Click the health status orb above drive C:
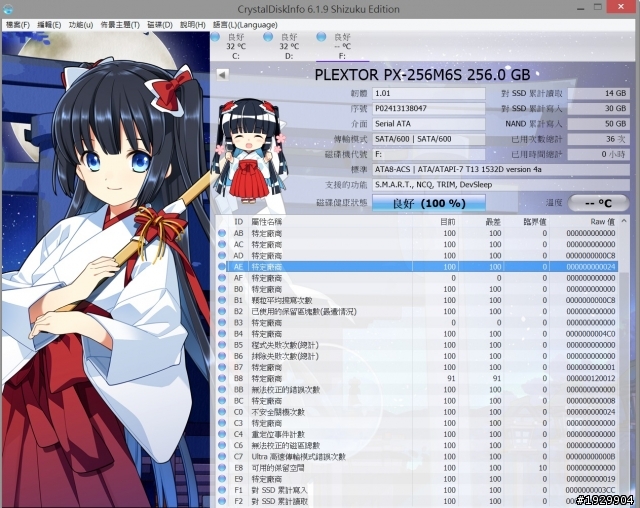 pos(215,37)
